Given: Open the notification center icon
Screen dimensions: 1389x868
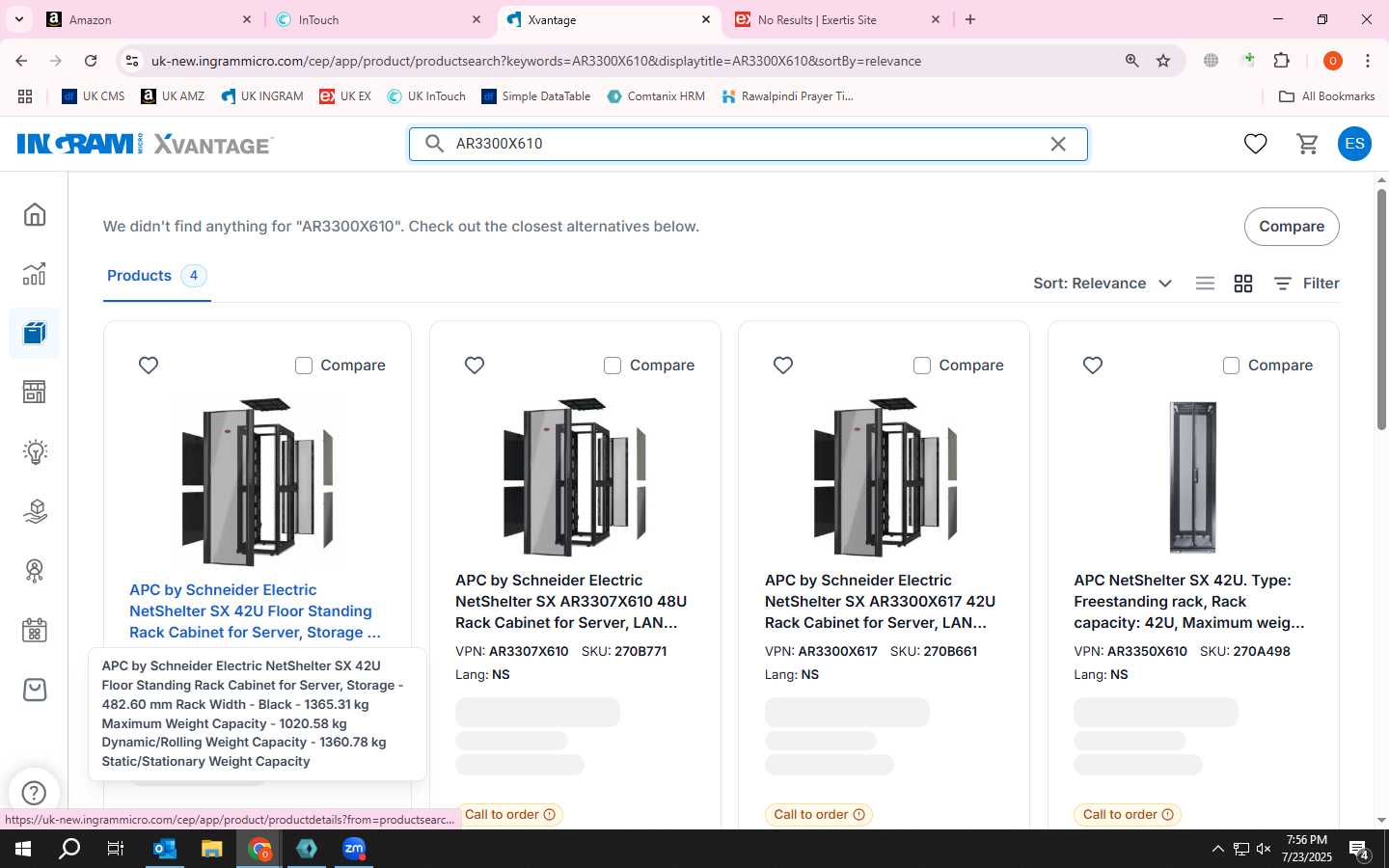Looking at the screenshot, I should pos(1359,850).
